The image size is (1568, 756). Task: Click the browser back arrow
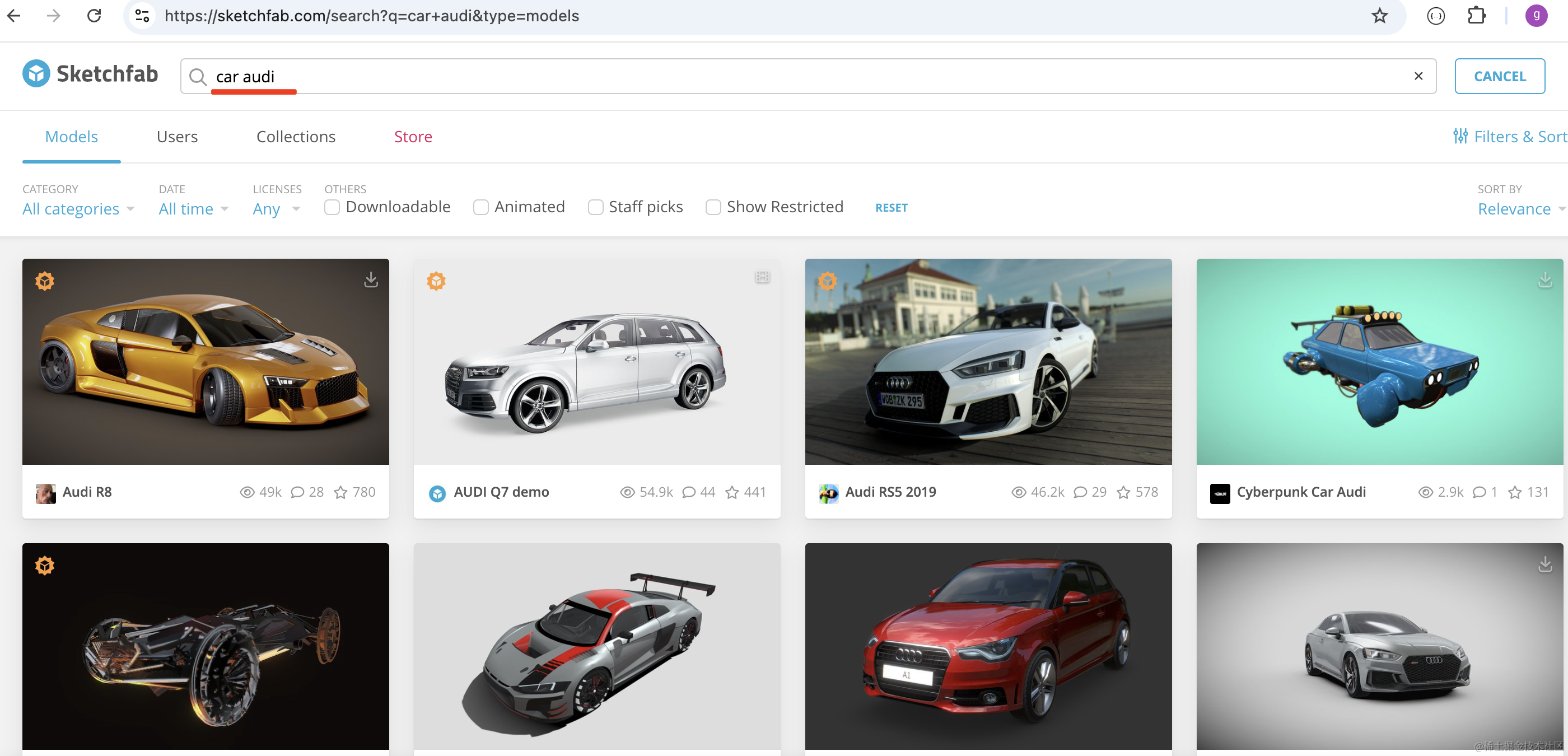(x=14, y=16)
